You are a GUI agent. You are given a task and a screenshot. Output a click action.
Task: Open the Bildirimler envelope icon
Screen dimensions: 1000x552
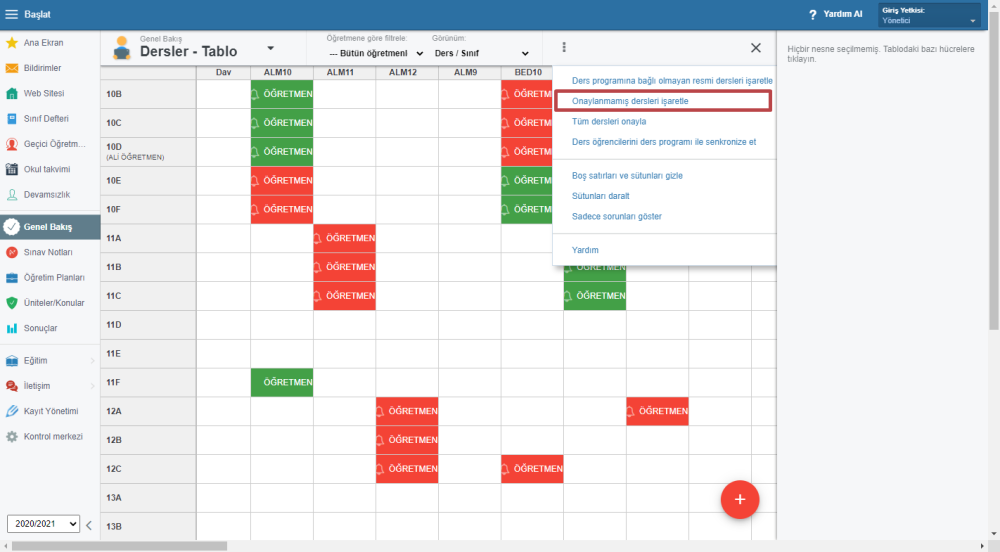pyautogui.click(x=11, y=68)
